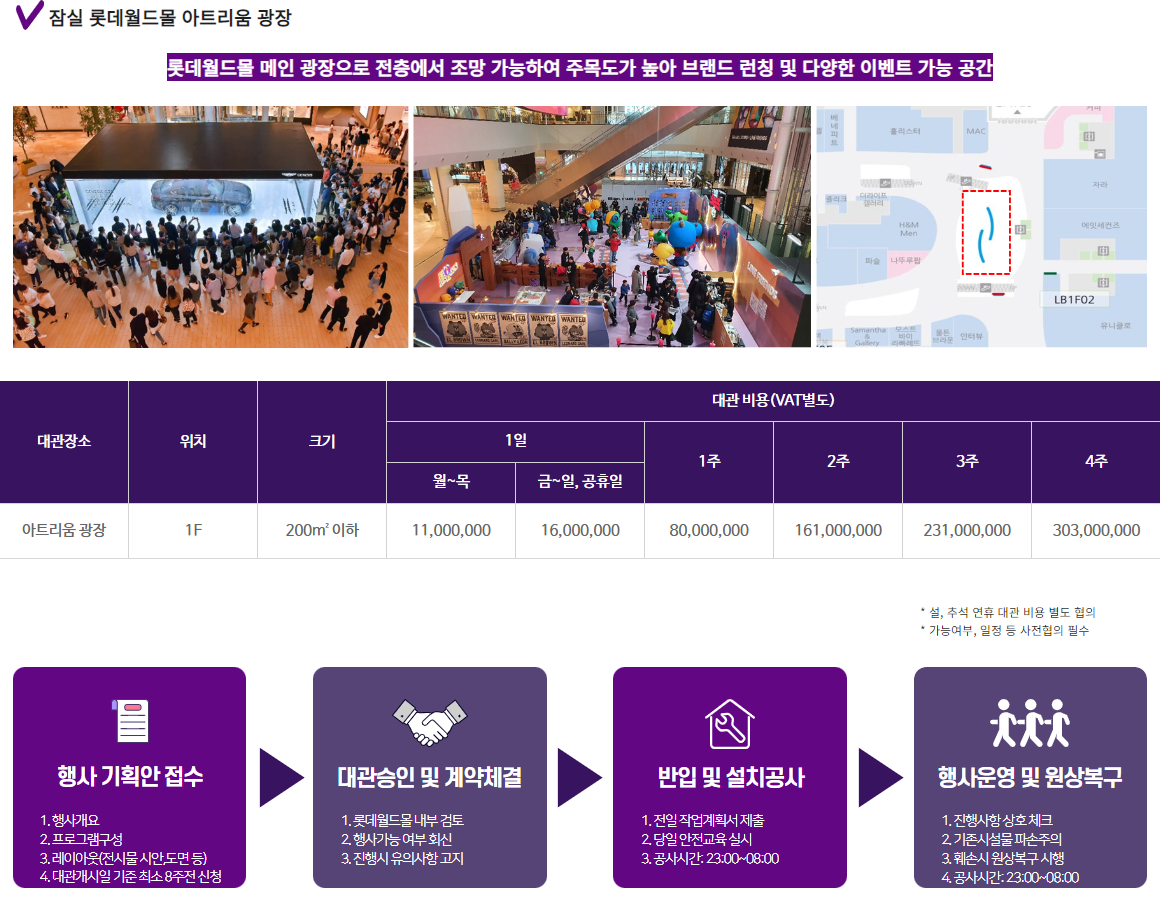The height and width of the screenshot is (900, 1160).
Task: Click the arrow between 행사 기획안 접수 and 대관승인 cards
Action: click(x=282, y=777)
